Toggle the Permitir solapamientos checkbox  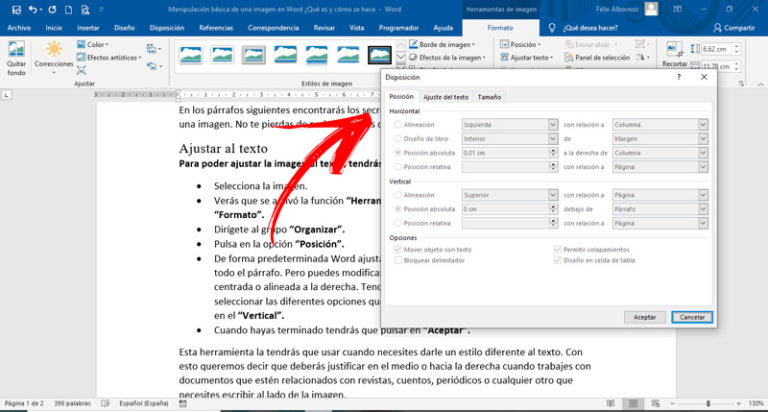click(557, 247)
